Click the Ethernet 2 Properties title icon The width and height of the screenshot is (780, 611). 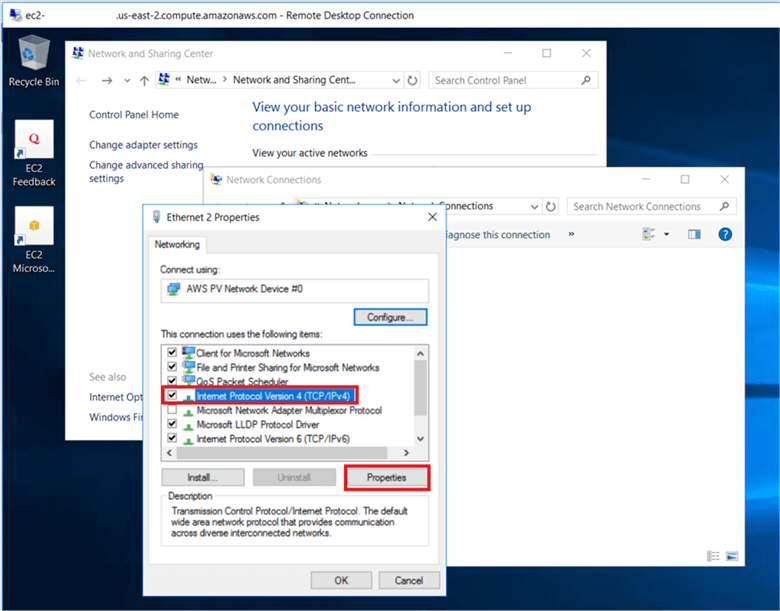coord(156,217)
